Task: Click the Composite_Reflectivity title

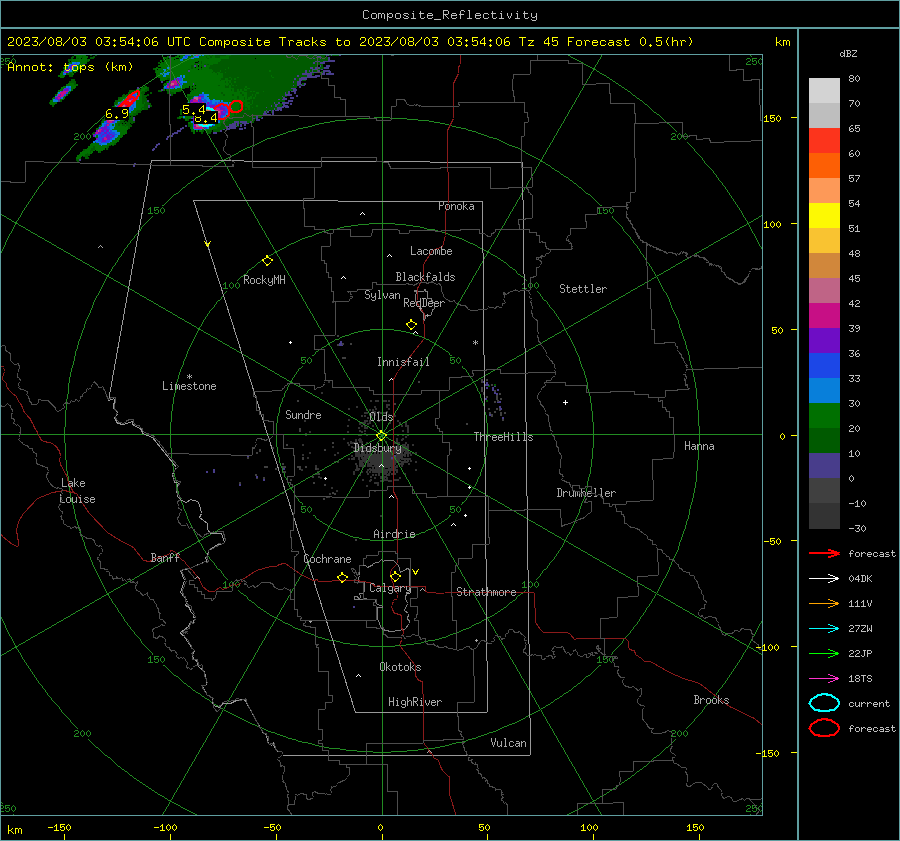Action: pos(450,15)
